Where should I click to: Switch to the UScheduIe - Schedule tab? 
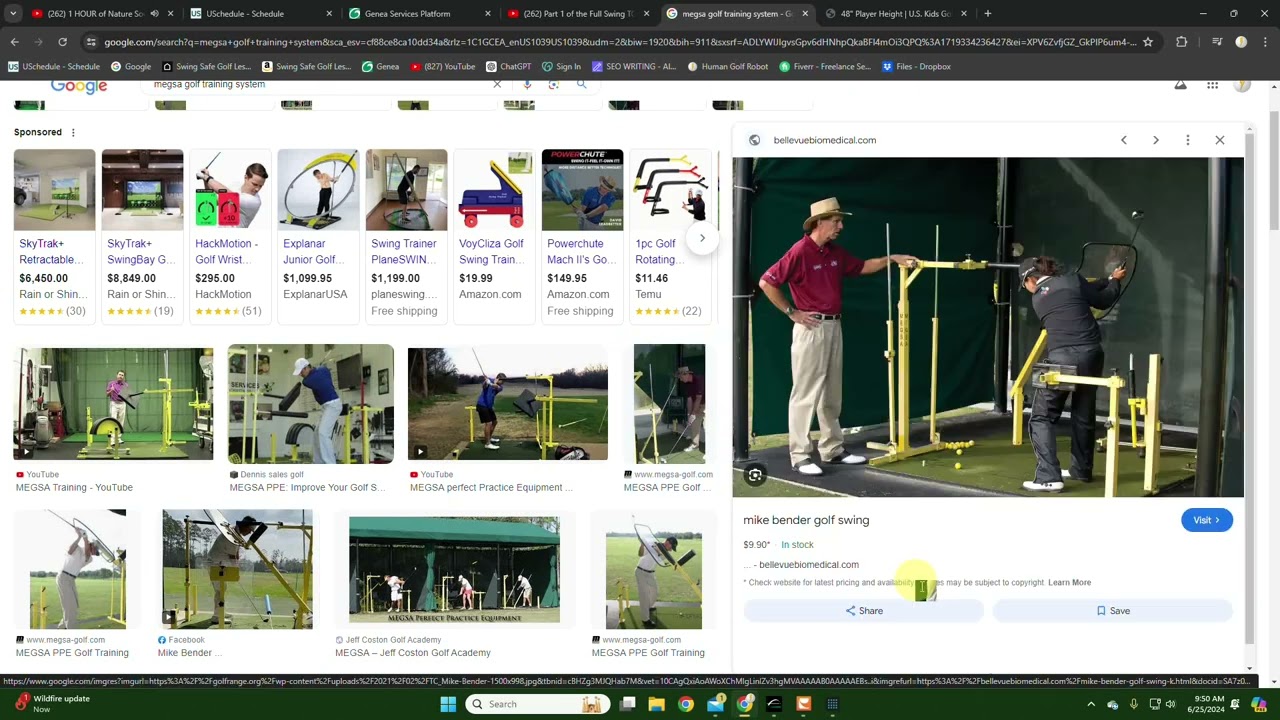pos(259,14)
